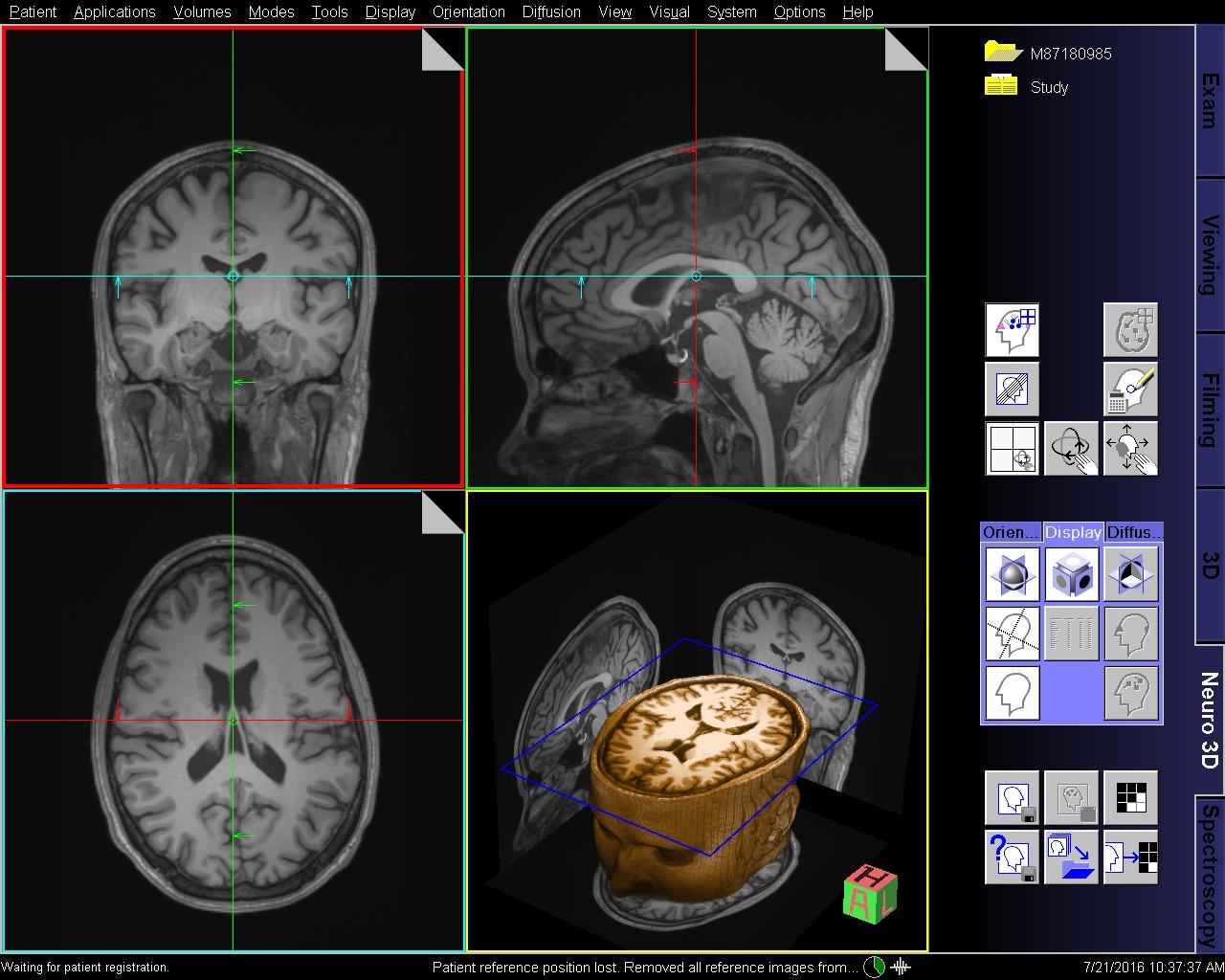
Task: Open the Filming side tab
Action: (1210, 411)
